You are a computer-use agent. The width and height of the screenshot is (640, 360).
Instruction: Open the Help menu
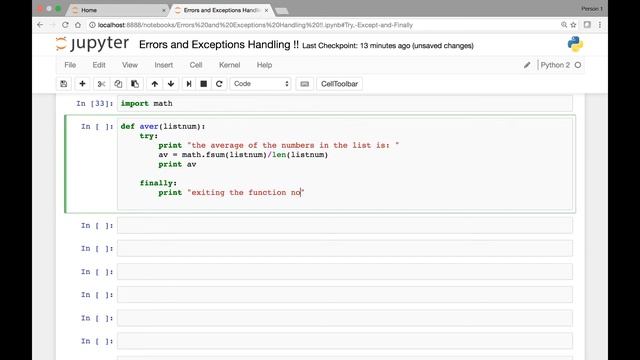coord(264,65)
